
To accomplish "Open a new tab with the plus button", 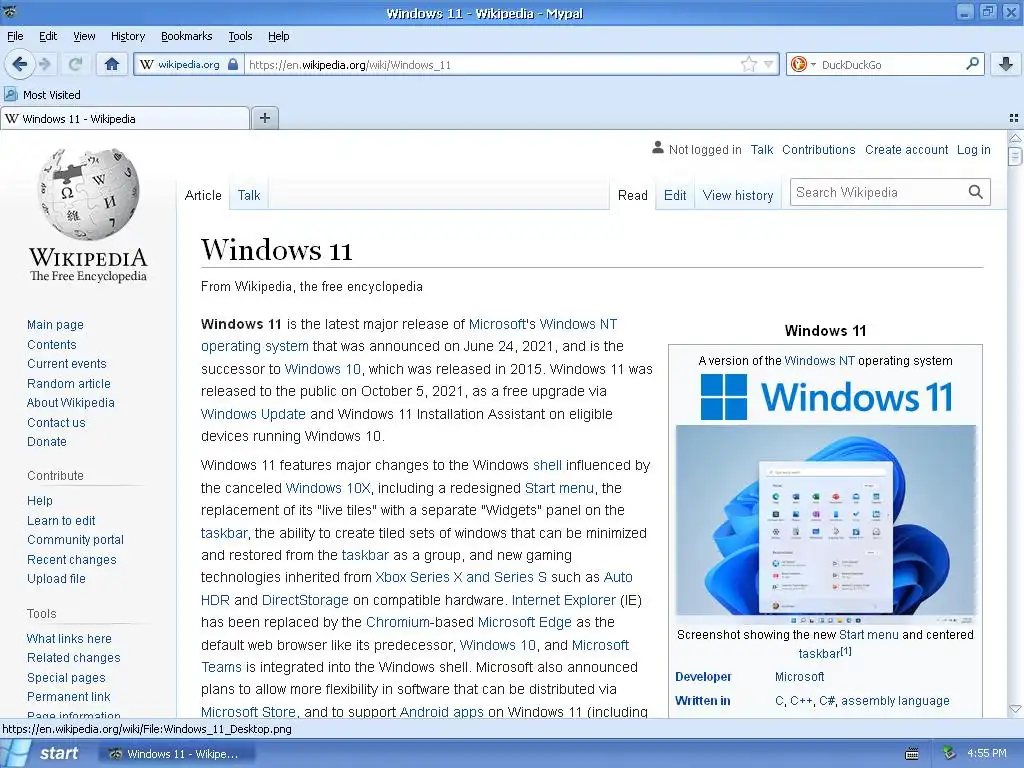I will point(264,118).
